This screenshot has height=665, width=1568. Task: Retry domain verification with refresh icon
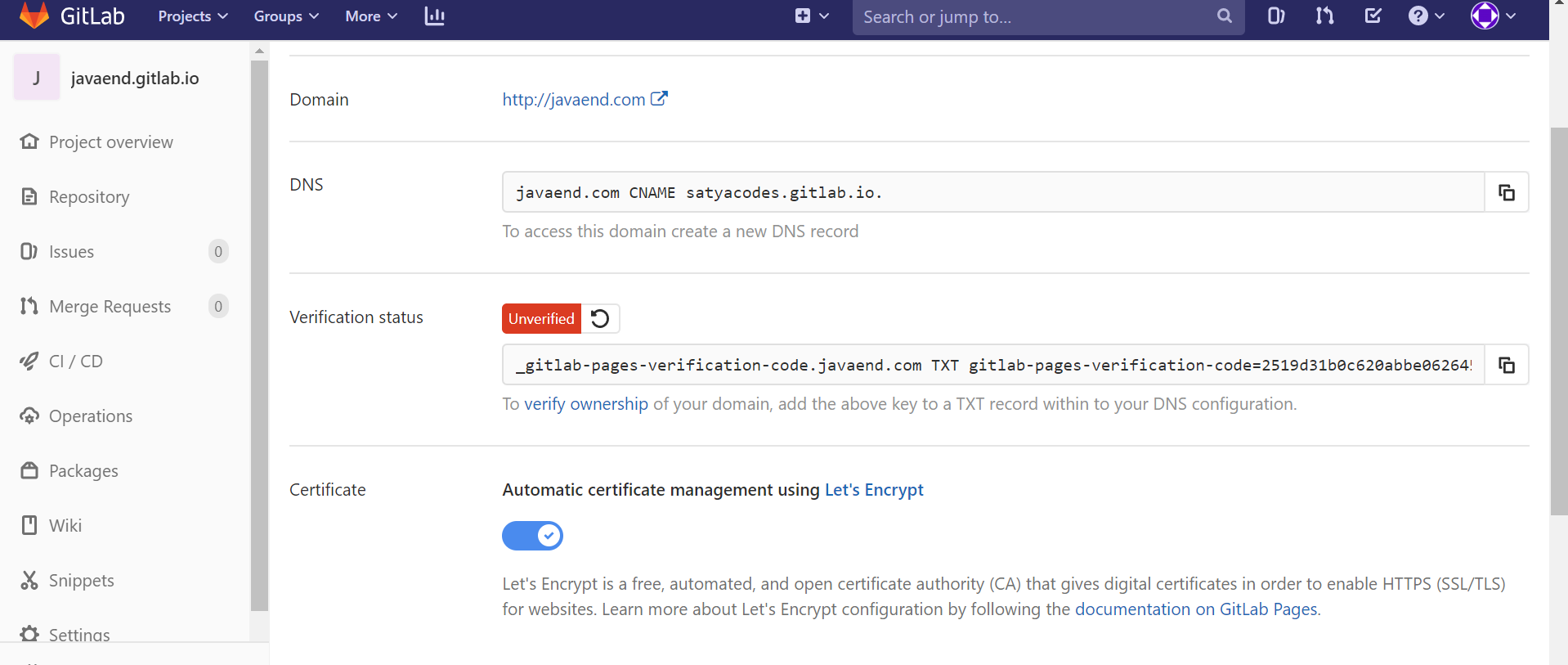pyautogui.click(x=600, y=318)
